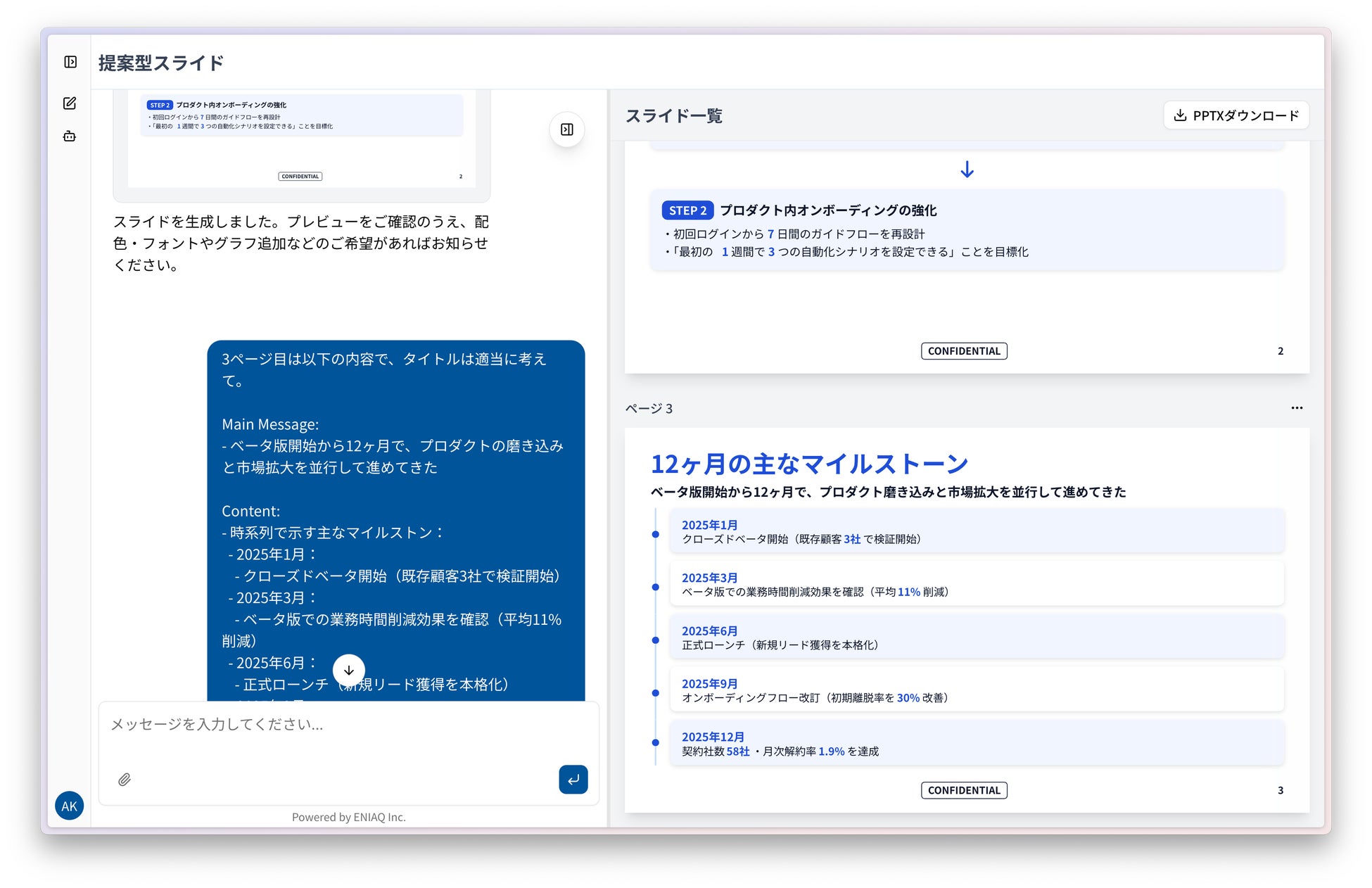Click the new chat compose icon

pyautogui.click(x=70, y=103)
